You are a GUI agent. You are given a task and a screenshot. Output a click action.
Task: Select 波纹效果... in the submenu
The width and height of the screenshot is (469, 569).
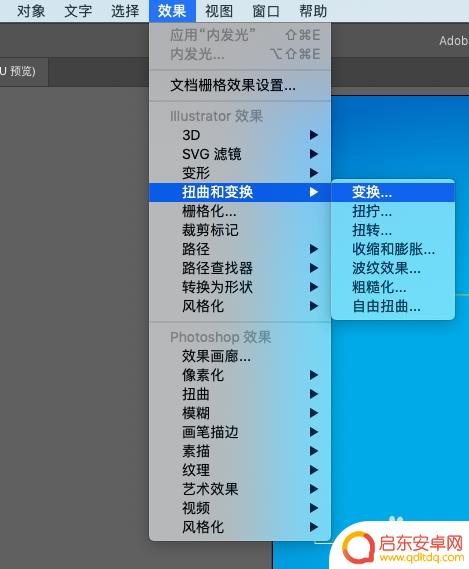point(393,268)
